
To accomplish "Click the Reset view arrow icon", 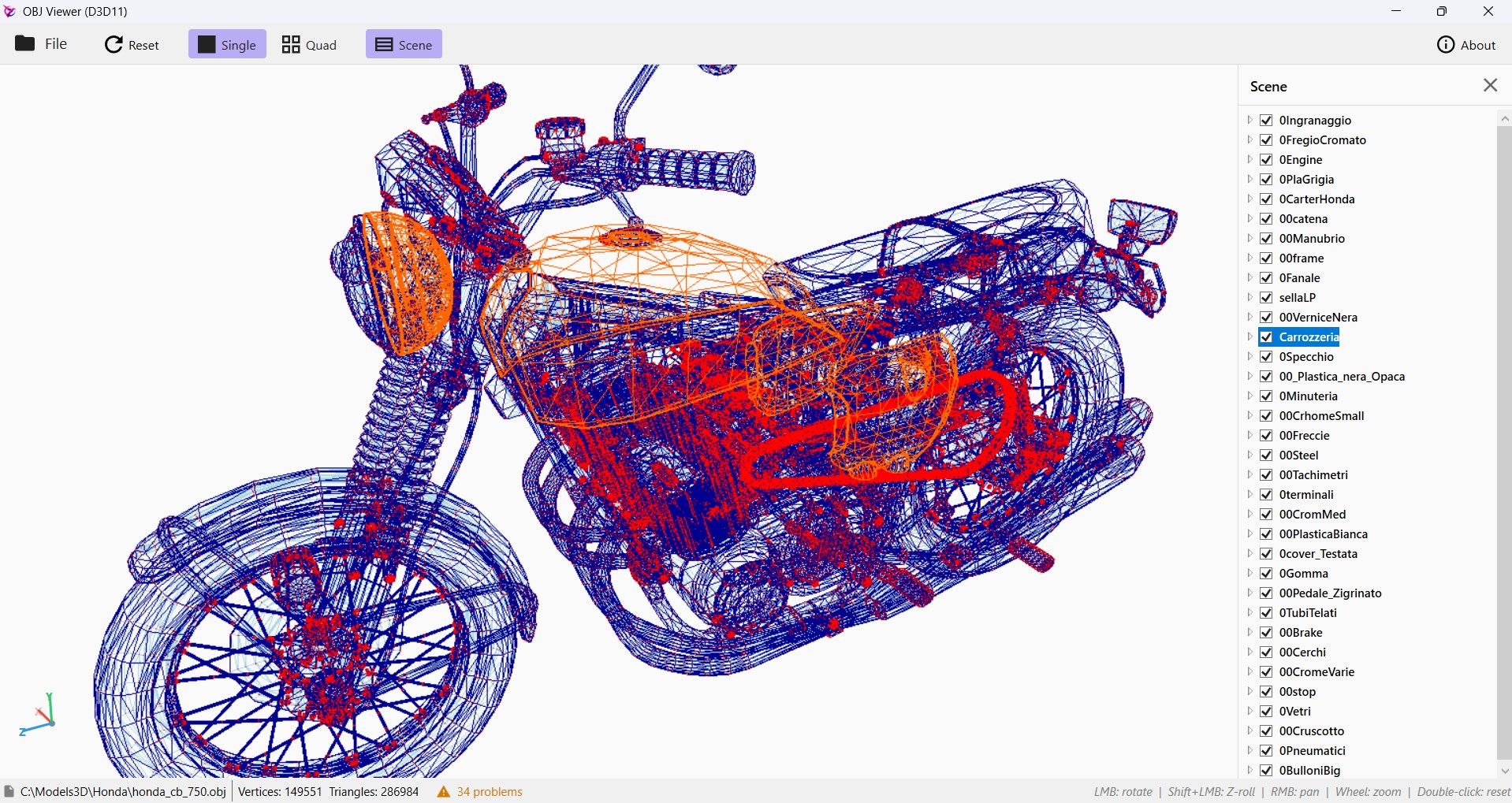I will [x=114, y=45].
